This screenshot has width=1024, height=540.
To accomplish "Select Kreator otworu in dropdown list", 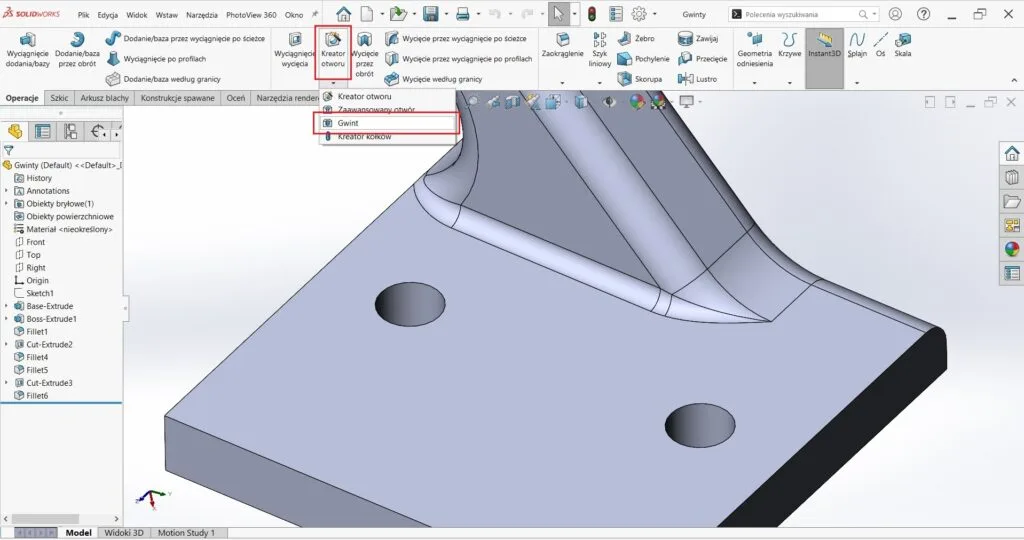I will 388,96.
